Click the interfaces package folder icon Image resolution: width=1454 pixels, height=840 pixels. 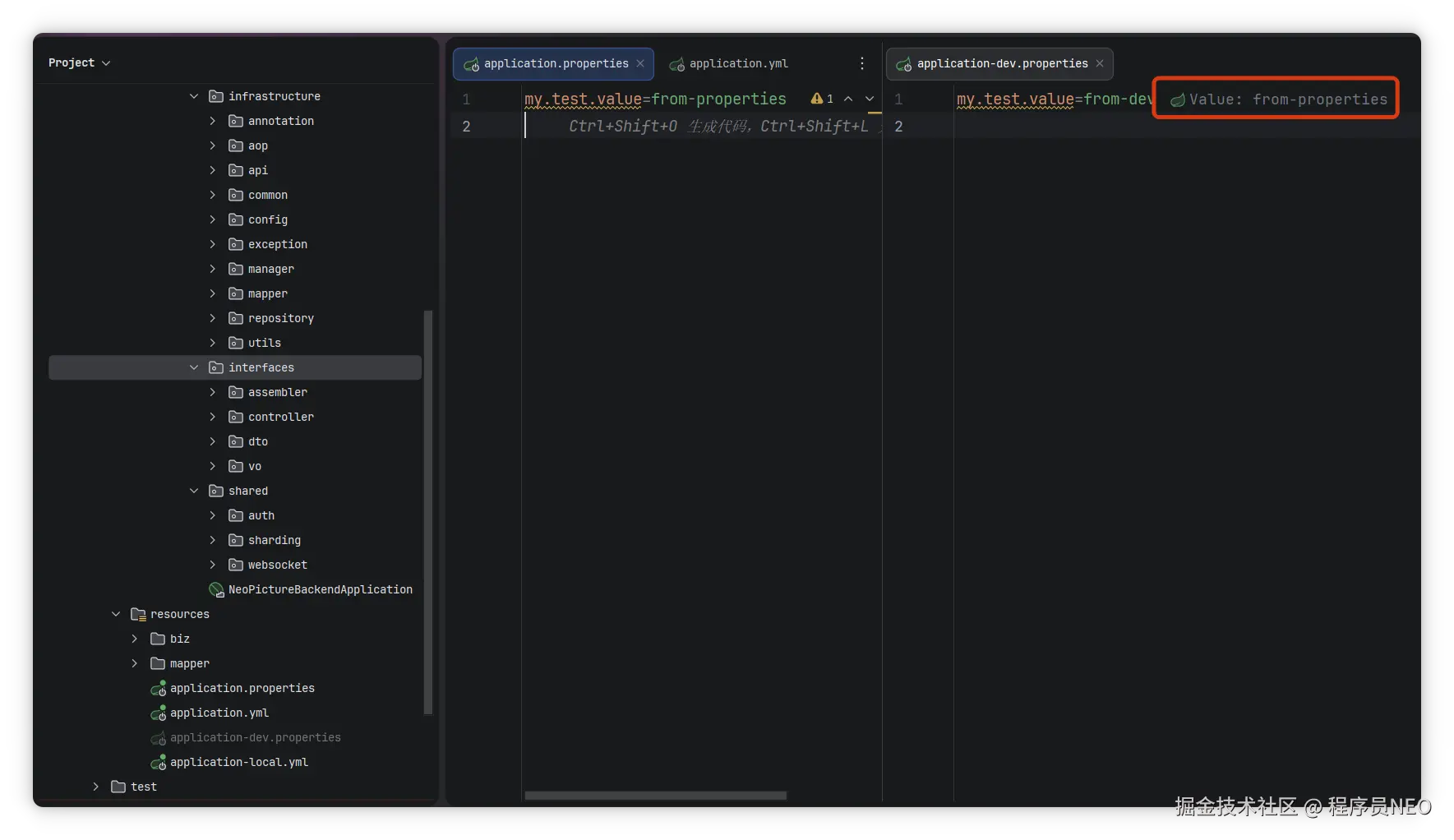pyautogui.click(x=216, y=367)
